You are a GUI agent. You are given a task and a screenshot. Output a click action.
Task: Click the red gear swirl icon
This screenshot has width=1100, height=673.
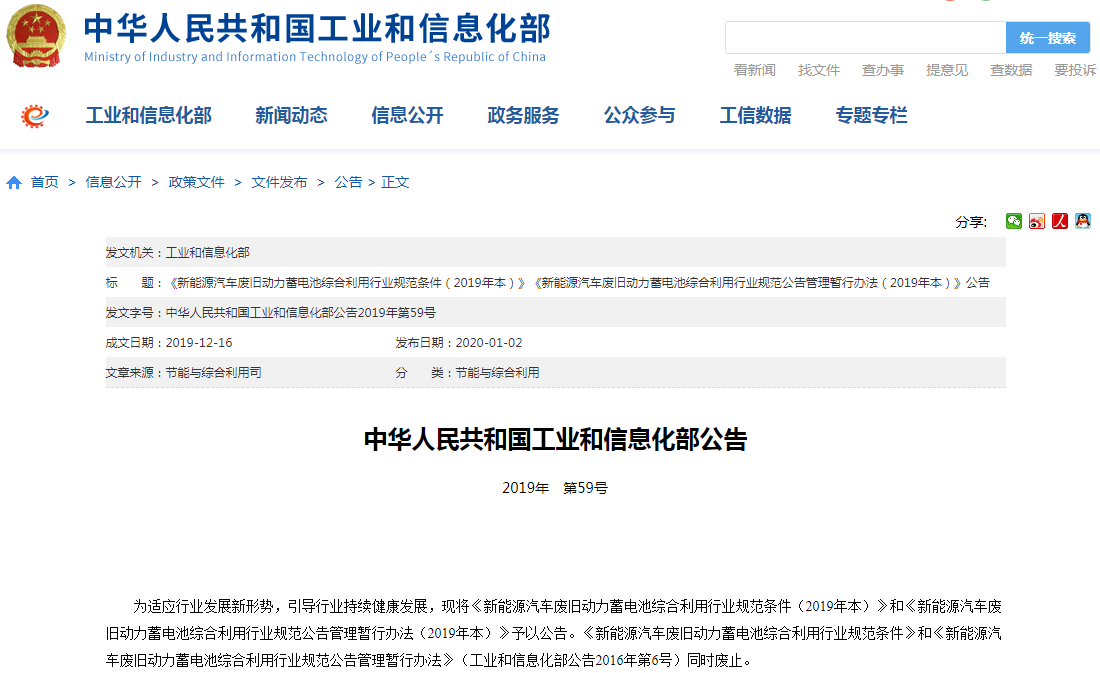(34, 116)
